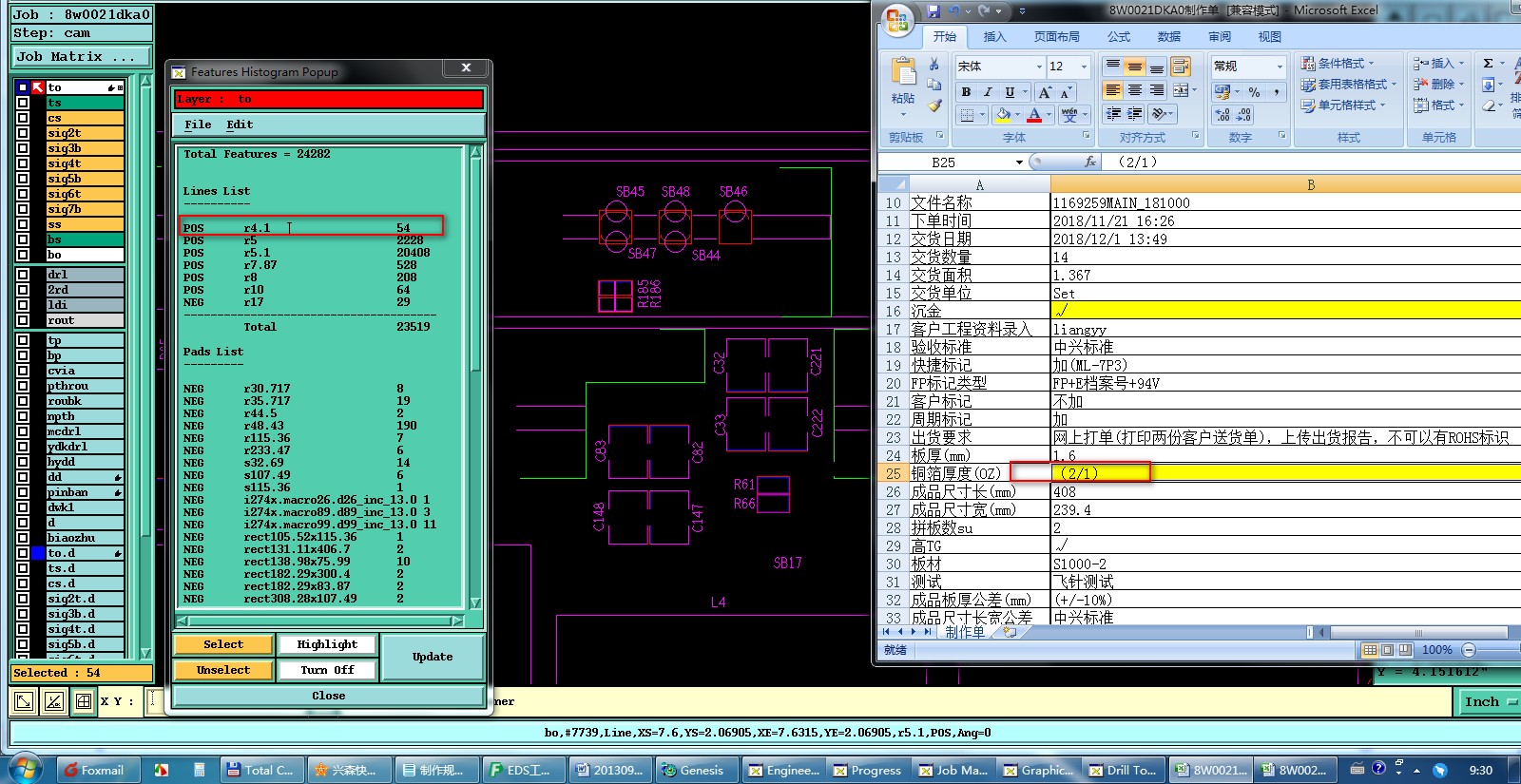Viewport: 1521px width, 784px height.
Task: Toggle Bold formatting in Excel
Action: pyautogui.click(x=966, y=92)
